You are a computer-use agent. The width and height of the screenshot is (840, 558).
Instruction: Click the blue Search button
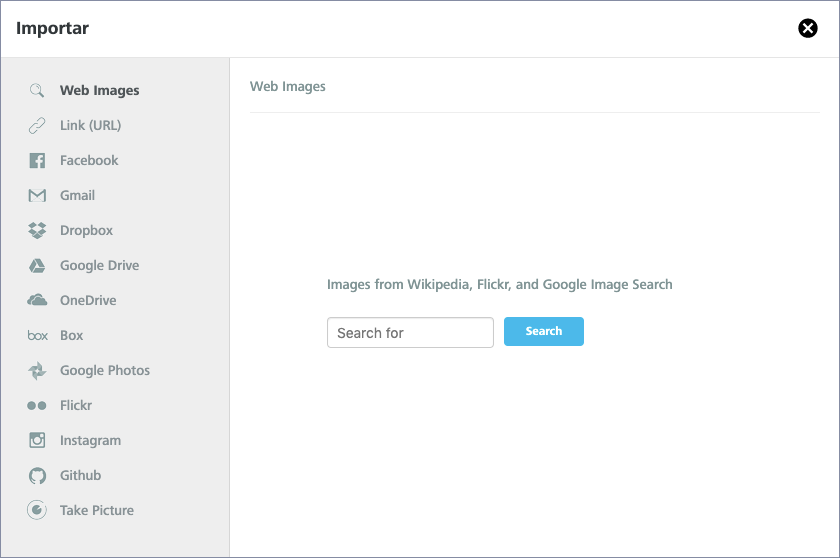pyautogui.click(x=544, y=331)
